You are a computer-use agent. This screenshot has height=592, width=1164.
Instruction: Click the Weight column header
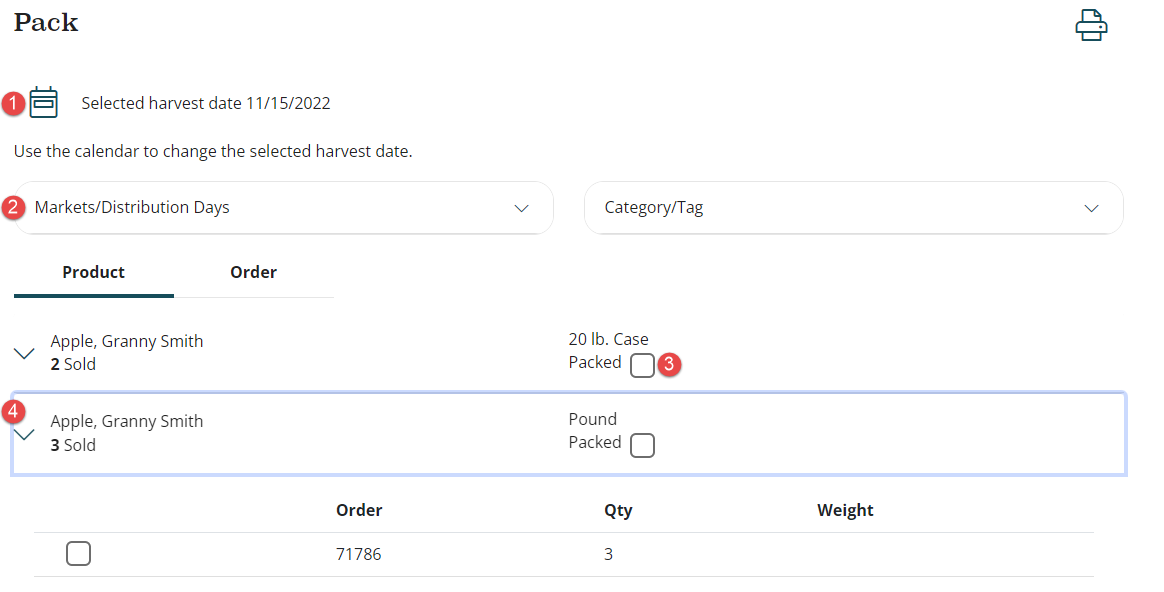[x=845, y=510]
